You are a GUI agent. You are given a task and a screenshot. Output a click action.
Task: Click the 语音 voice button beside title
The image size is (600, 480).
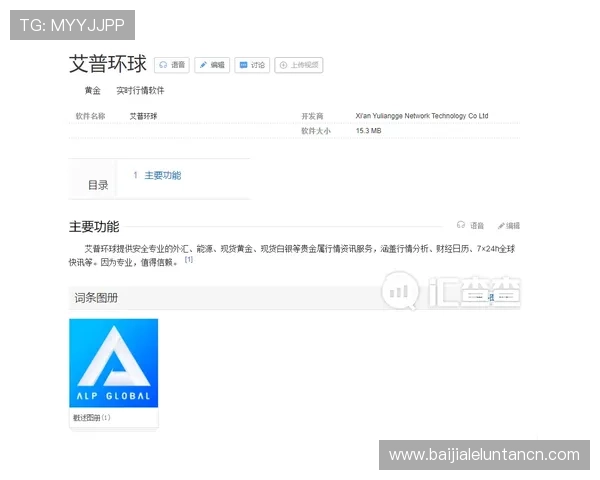172,65
